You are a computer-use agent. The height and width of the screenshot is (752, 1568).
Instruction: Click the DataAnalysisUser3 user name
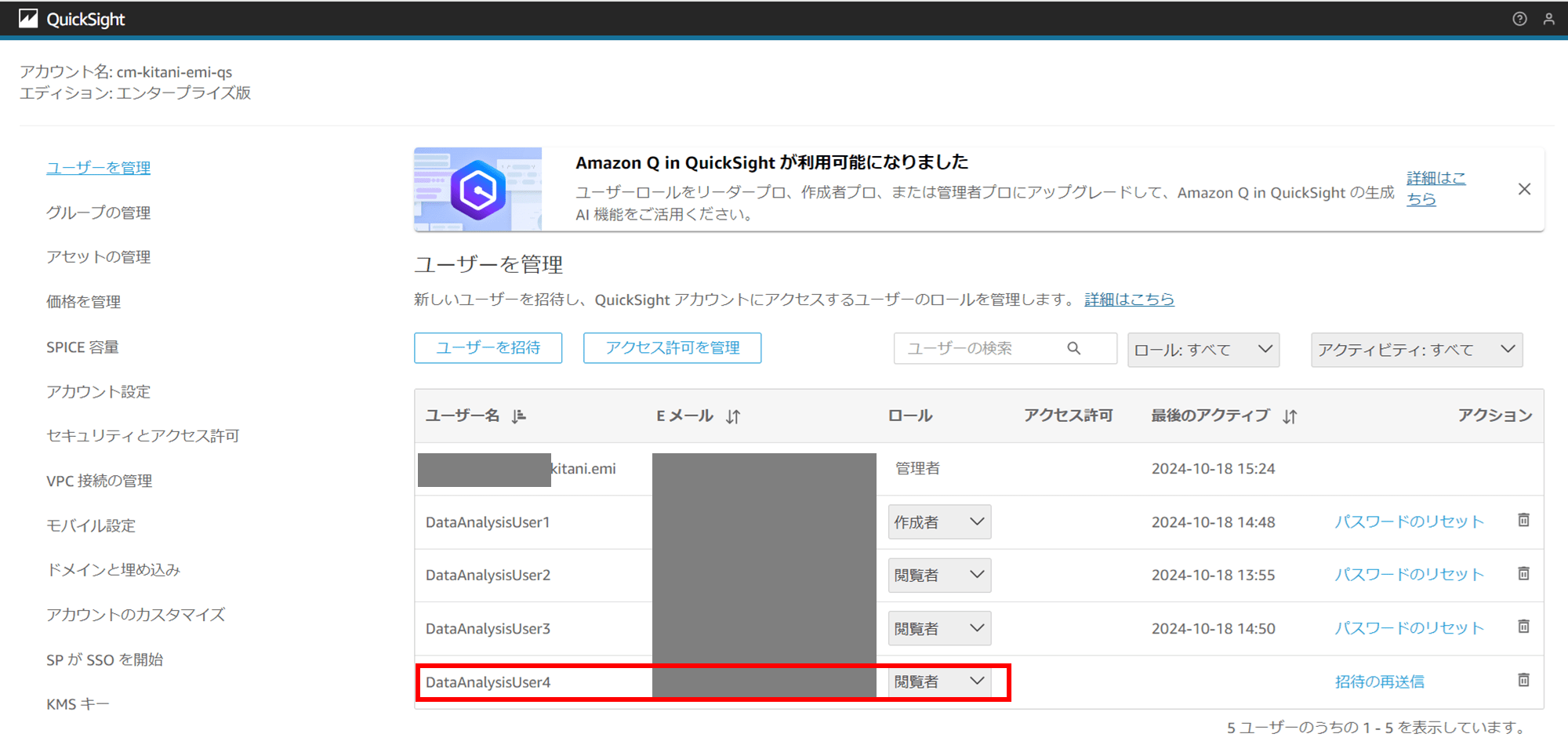(x=488, y=629)
